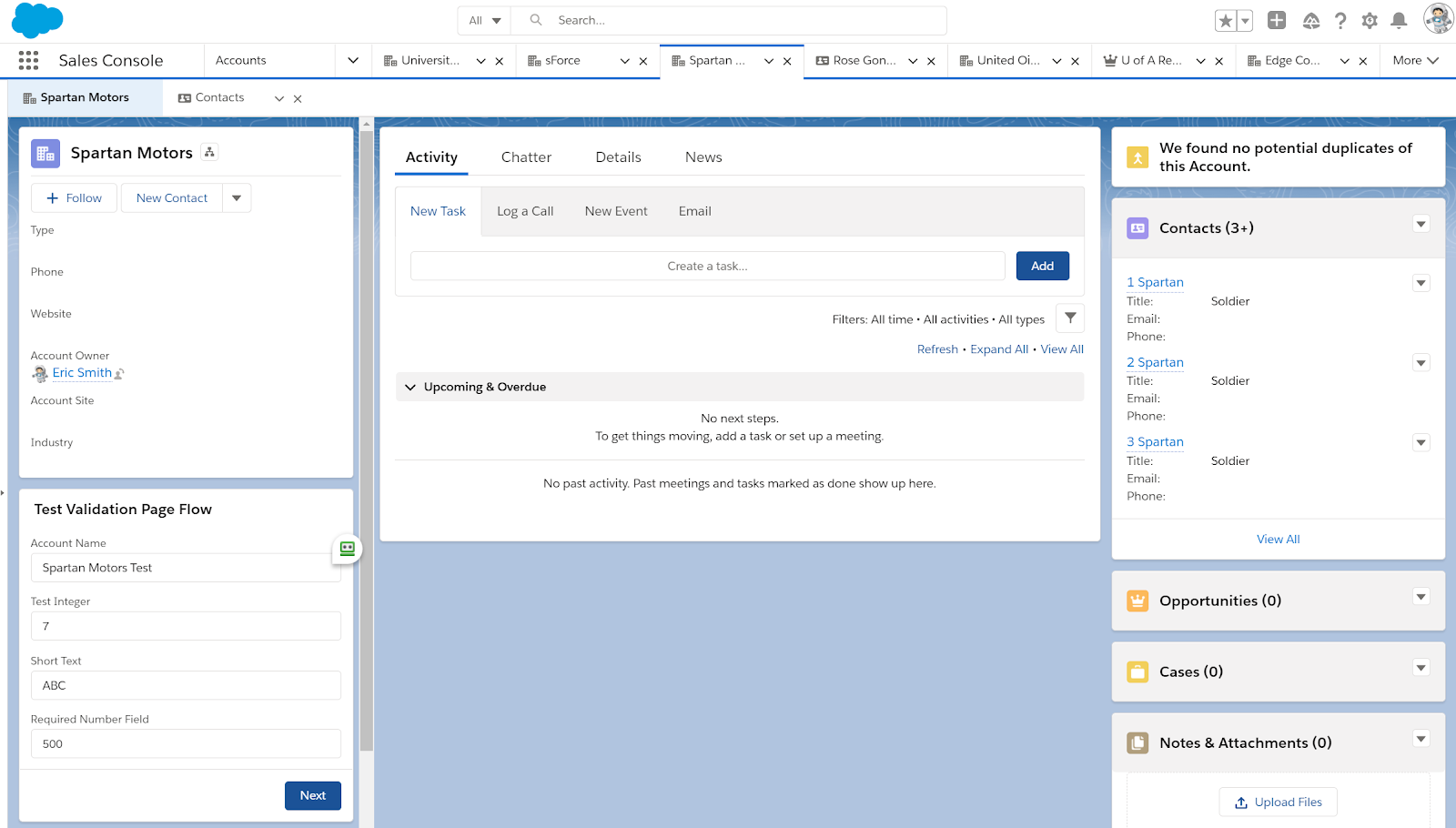Switch to the News tab
Screen dimensions: 1456x828
point(703,157)
